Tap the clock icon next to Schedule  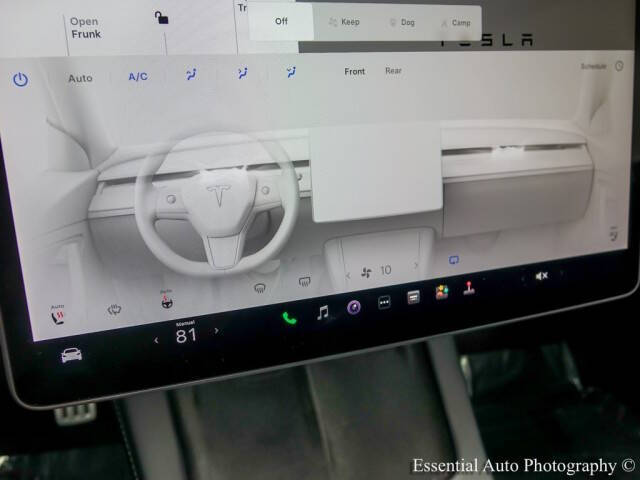click(619, 66)
